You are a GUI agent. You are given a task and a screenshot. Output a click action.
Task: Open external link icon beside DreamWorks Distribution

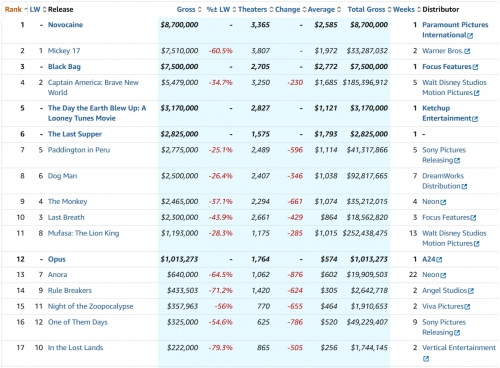464,187
